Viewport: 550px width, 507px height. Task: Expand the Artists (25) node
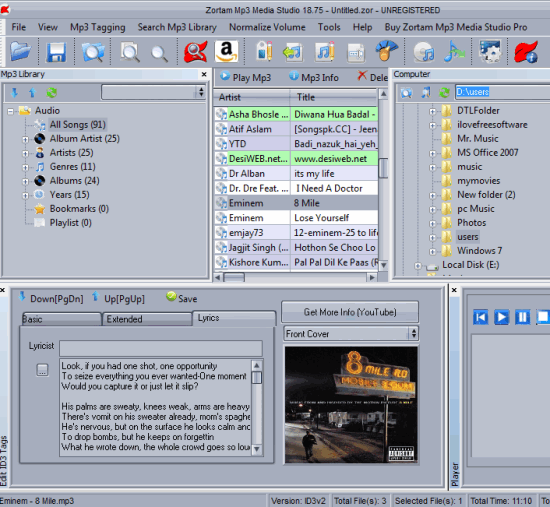(x=25, y=154)
